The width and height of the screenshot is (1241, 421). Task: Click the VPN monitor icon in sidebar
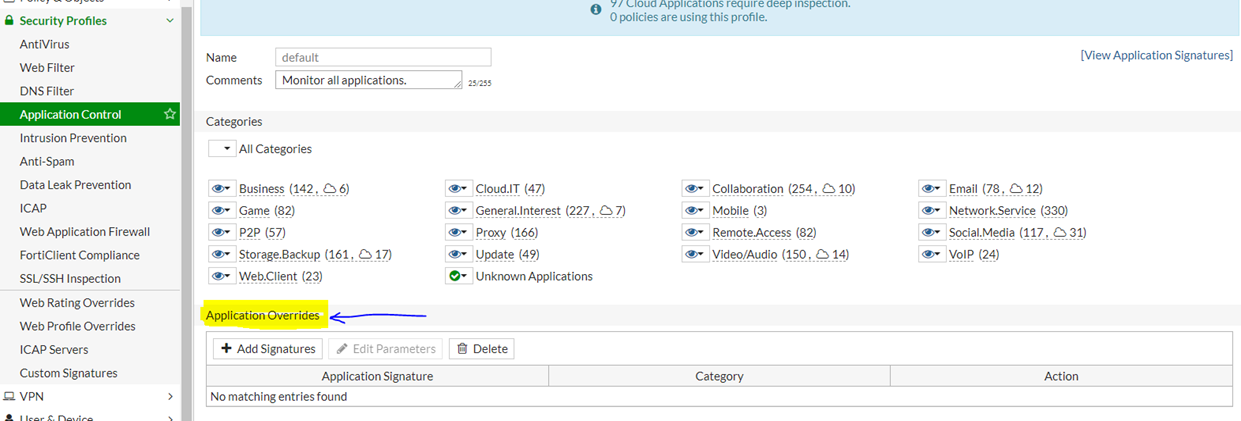(9, 397)
